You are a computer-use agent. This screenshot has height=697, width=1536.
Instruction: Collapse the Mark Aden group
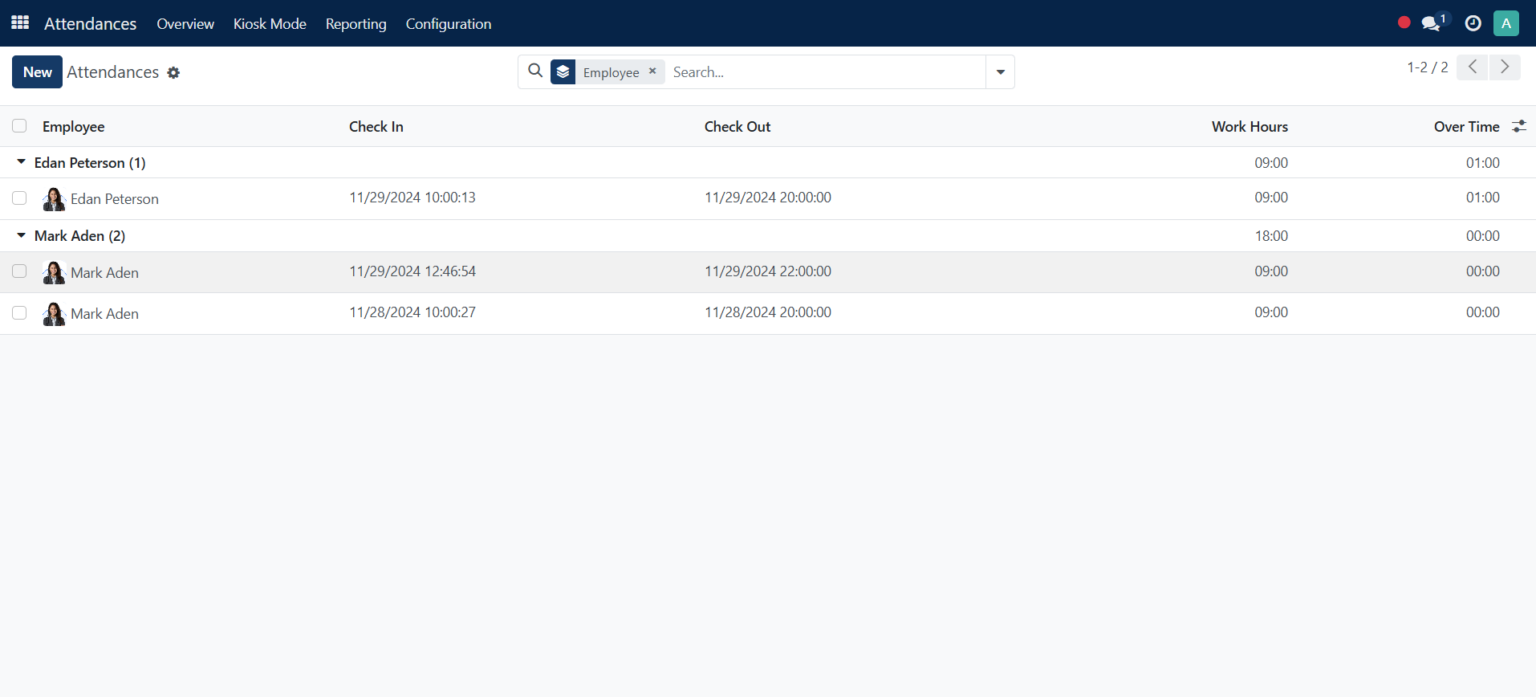pos(20,235)
